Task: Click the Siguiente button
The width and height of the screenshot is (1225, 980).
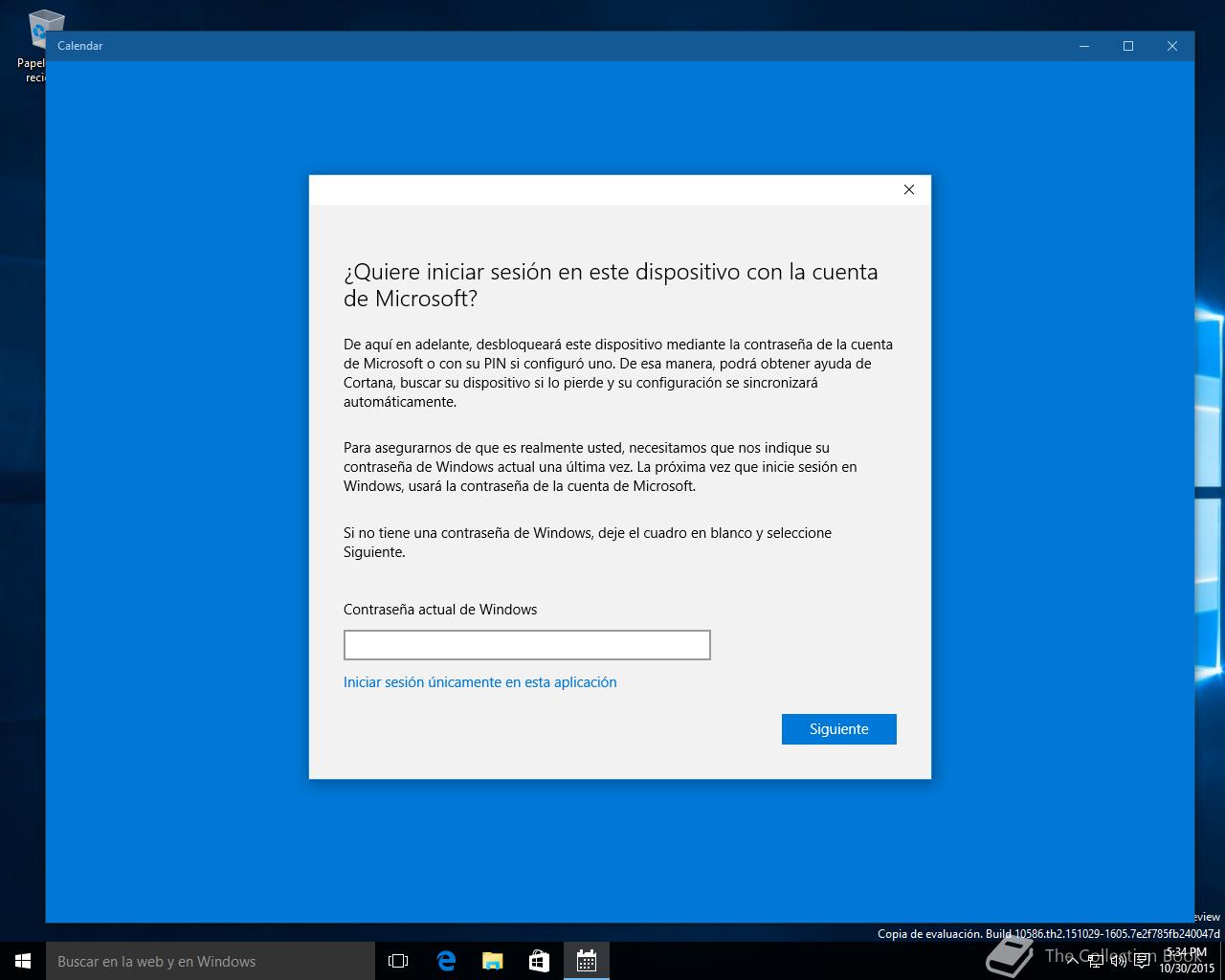Action: 838,728
